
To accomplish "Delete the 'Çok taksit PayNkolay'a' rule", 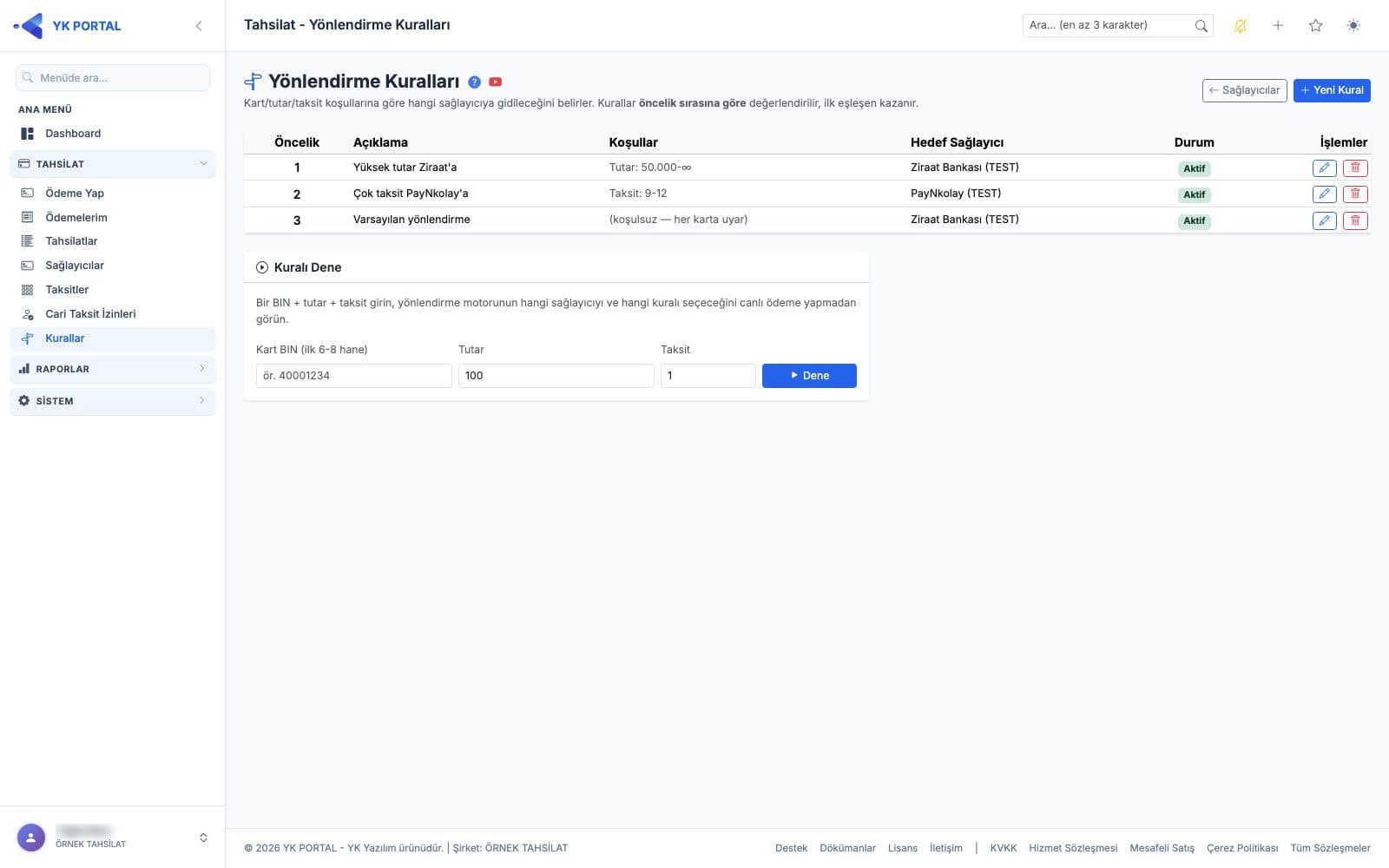I will [x=1355, y=194].
